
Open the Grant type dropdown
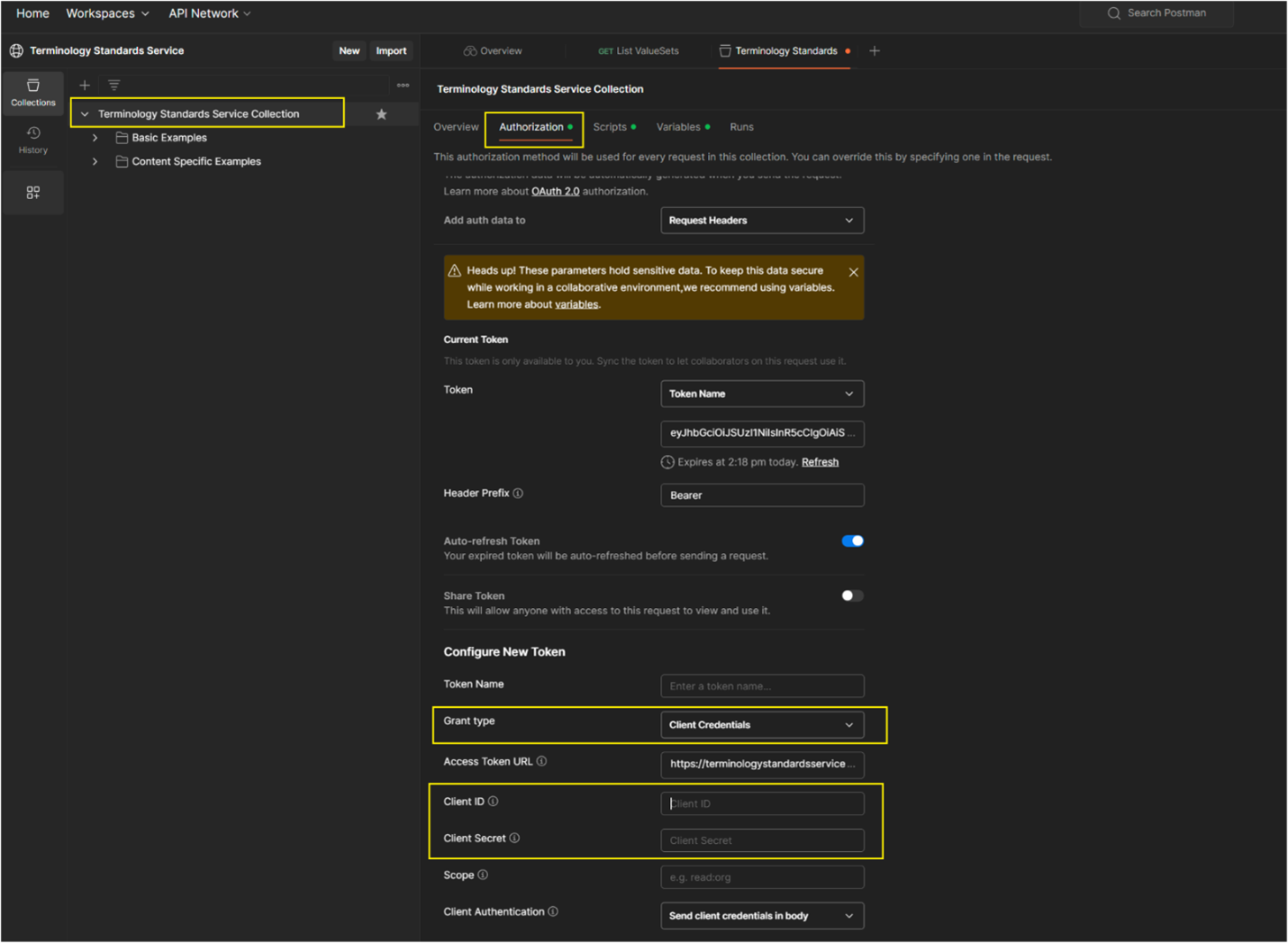tap(762, 725)
